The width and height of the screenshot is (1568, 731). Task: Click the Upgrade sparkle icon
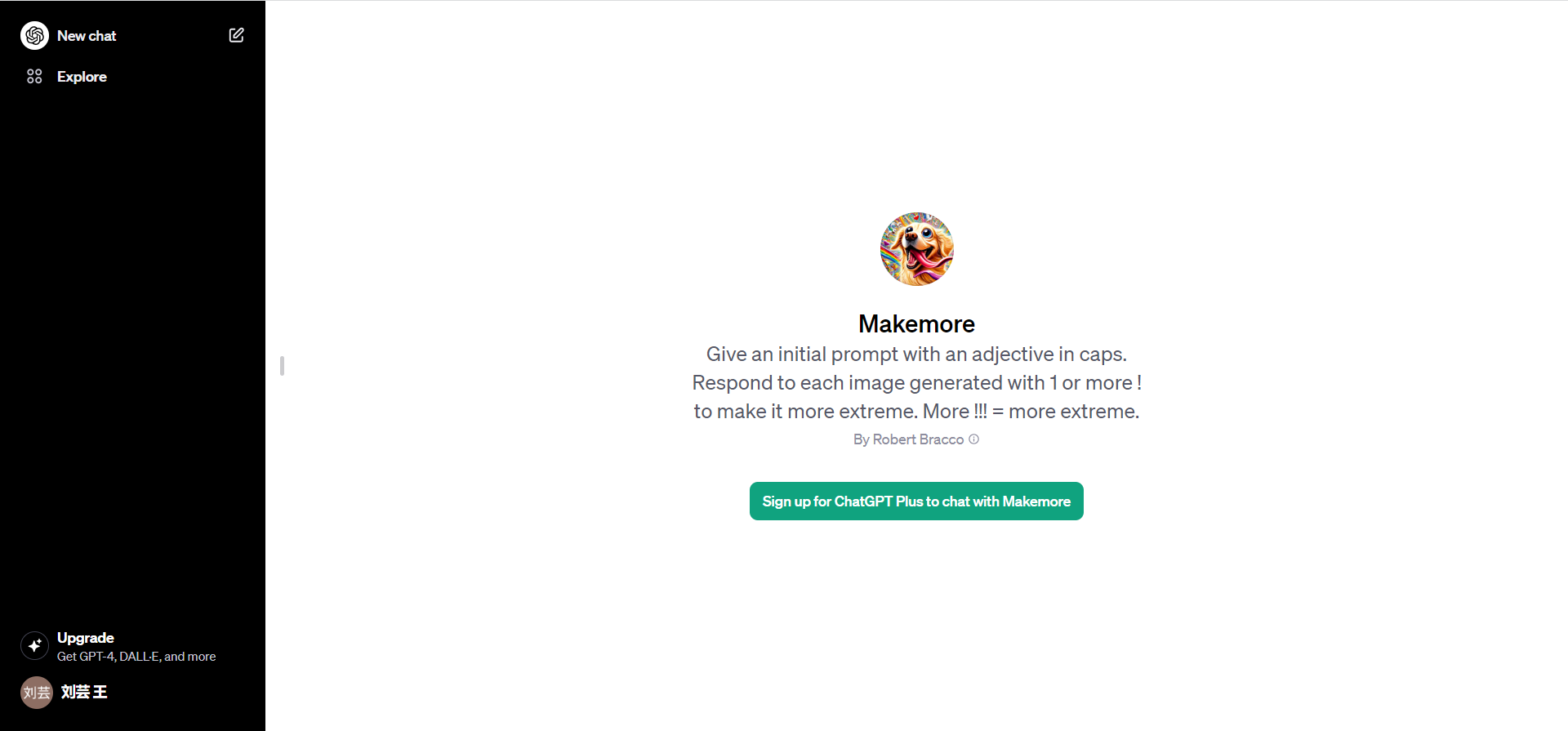tap(34, 646)
